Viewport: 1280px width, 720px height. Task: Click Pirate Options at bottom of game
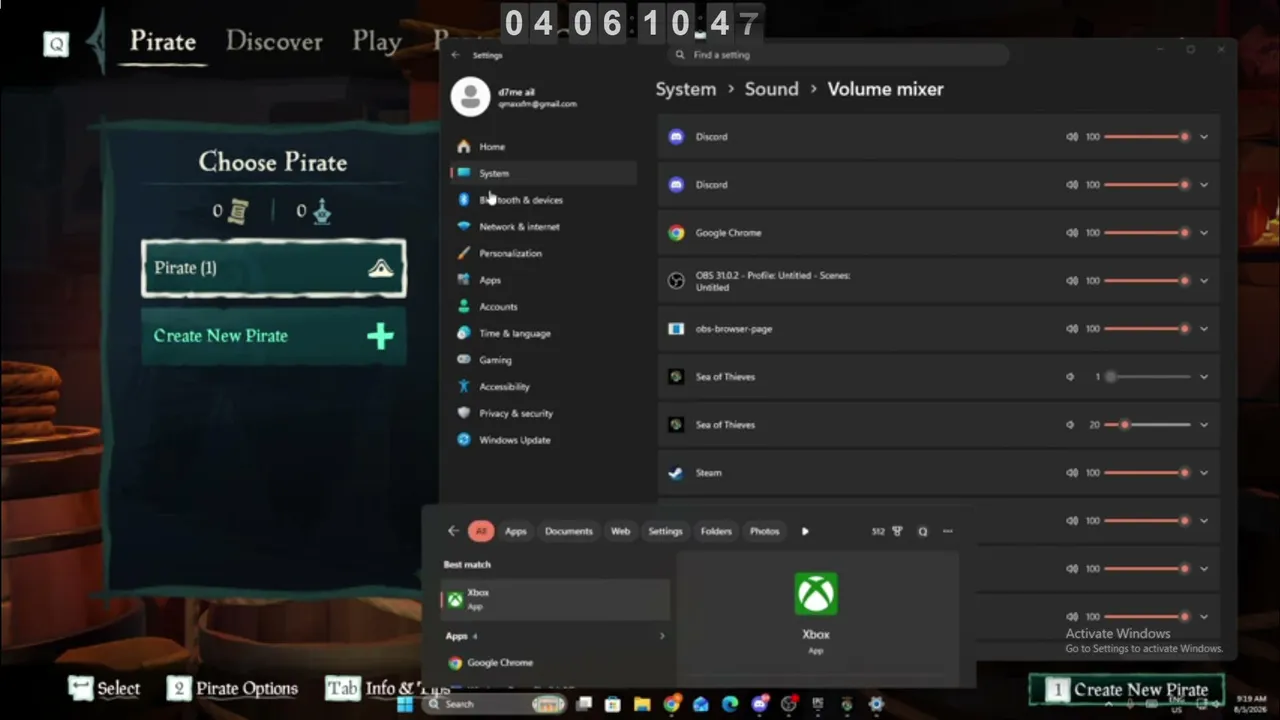pos(233,688)
